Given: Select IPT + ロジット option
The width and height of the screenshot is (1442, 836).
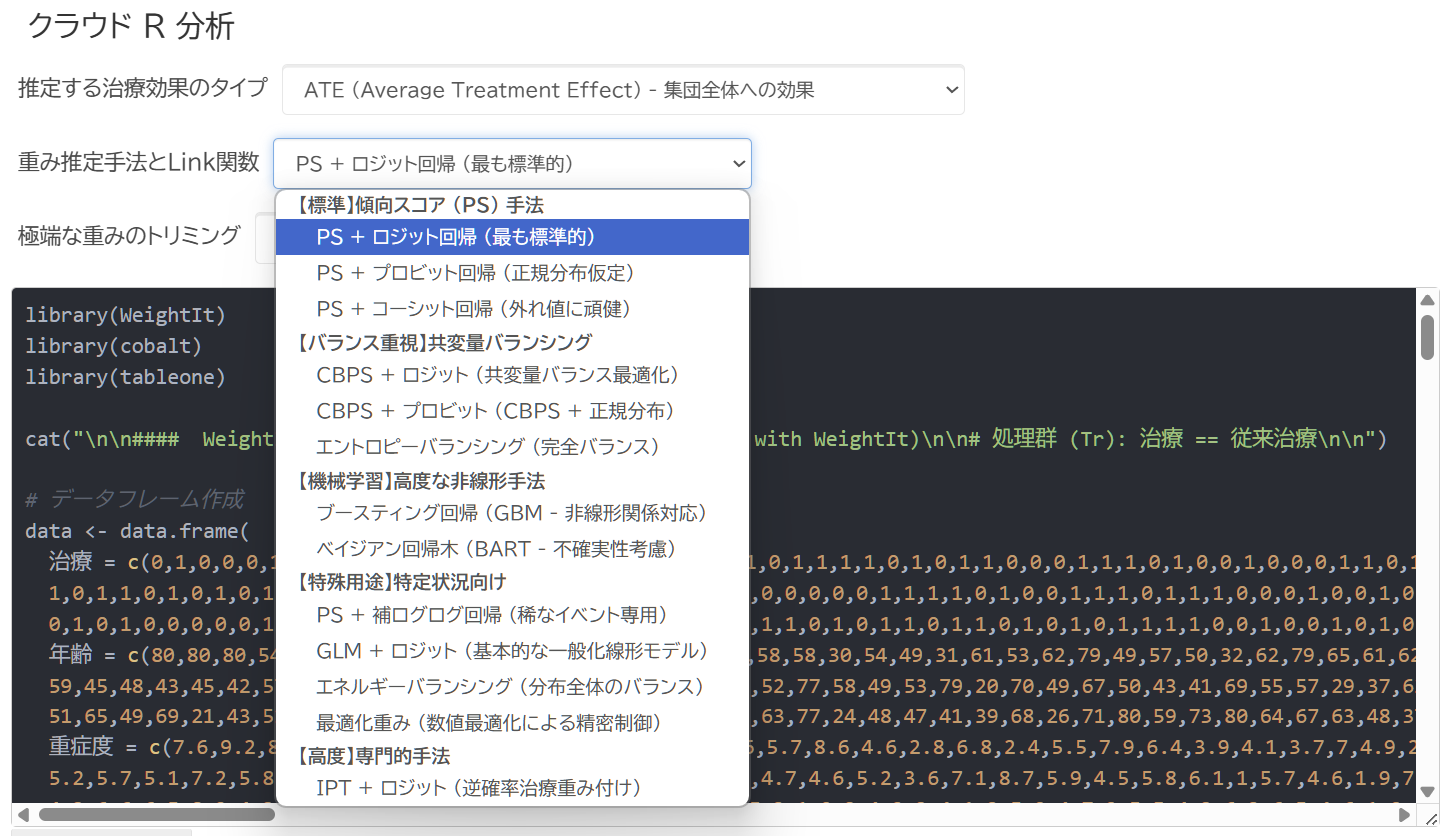Looking at the screenshot, I should [x=477, y=788].
